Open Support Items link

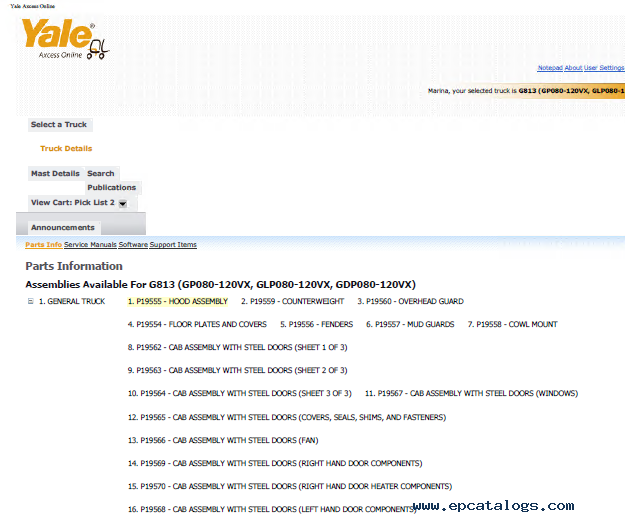[x=173, y=245]
